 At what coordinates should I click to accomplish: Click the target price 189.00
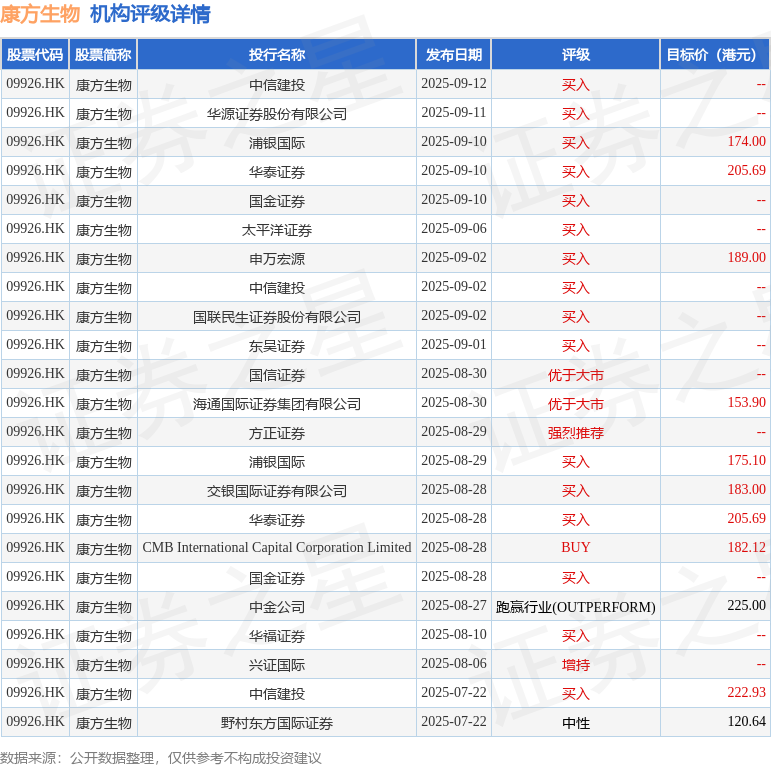coord(746,258)
